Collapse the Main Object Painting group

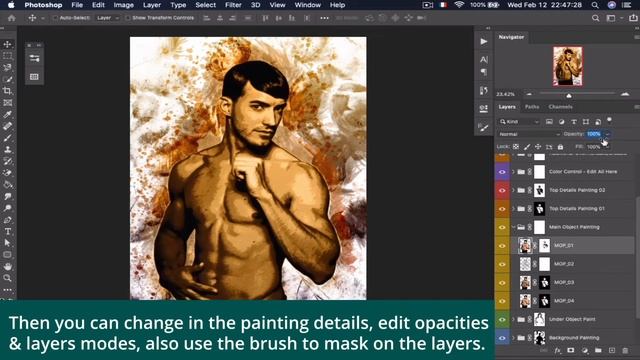(x=513, y=227)
